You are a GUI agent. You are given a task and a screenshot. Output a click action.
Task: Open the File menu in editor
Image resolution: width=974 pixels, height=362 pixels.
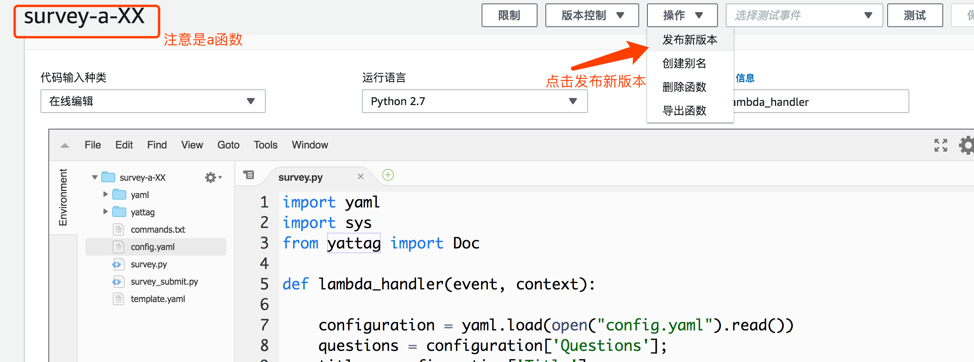[x=93, y=145]
